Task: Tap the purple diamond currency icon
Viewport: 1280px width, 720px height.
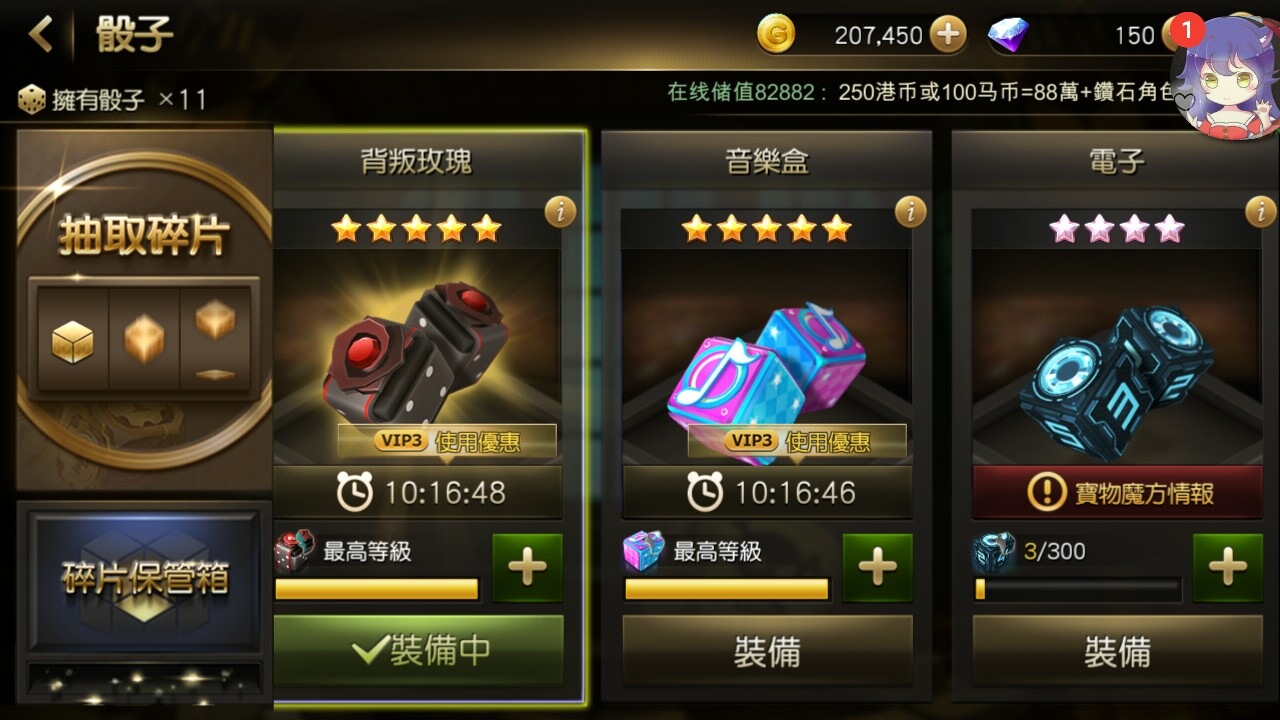Action: tap(1008, 36)
